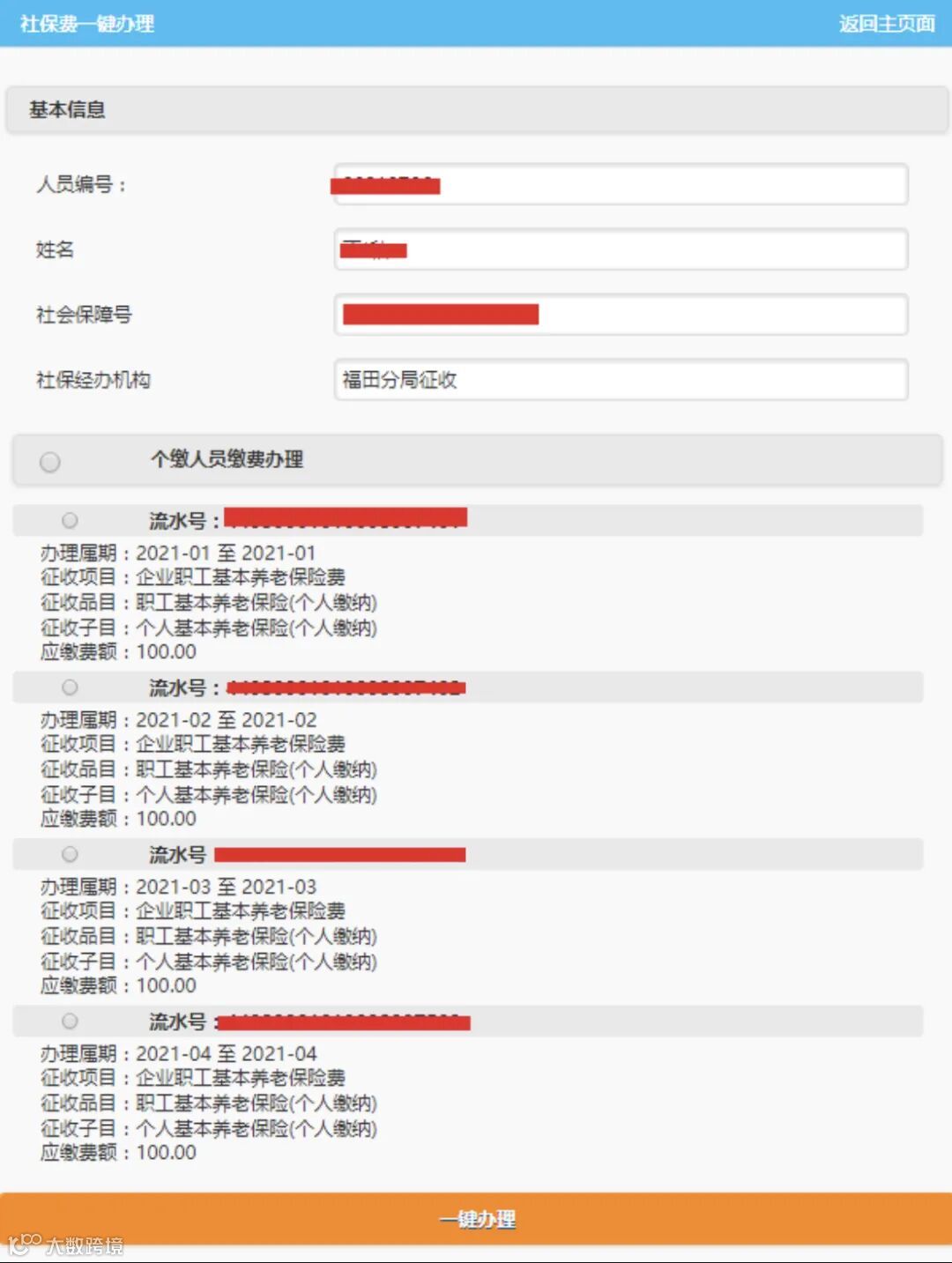
Task: Click the 一键办理 orange button
Action: point(476,1219)
